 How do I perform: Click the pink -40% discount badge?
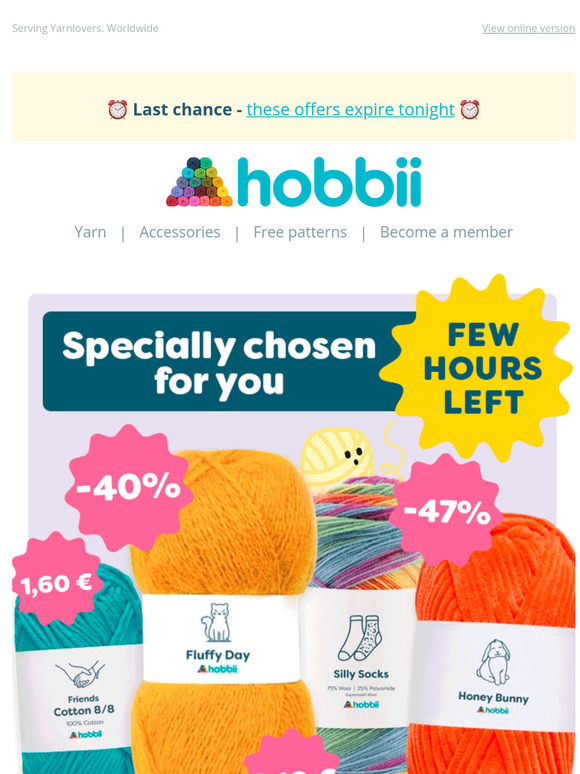pyautogui.click(x=129, y=488)
